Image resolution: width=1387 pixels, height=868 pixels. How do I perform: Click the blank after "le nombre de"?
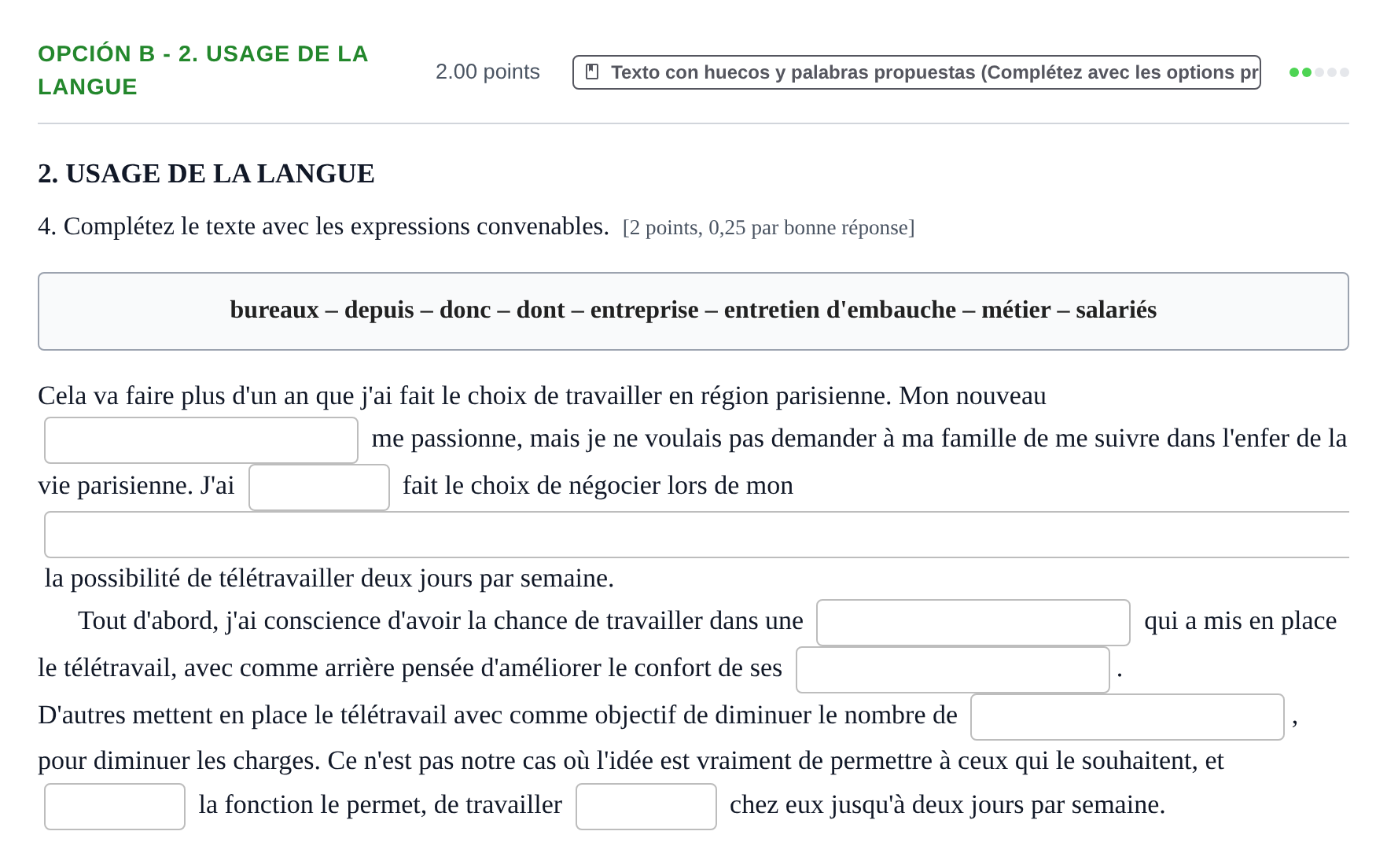click(1128, 717)
